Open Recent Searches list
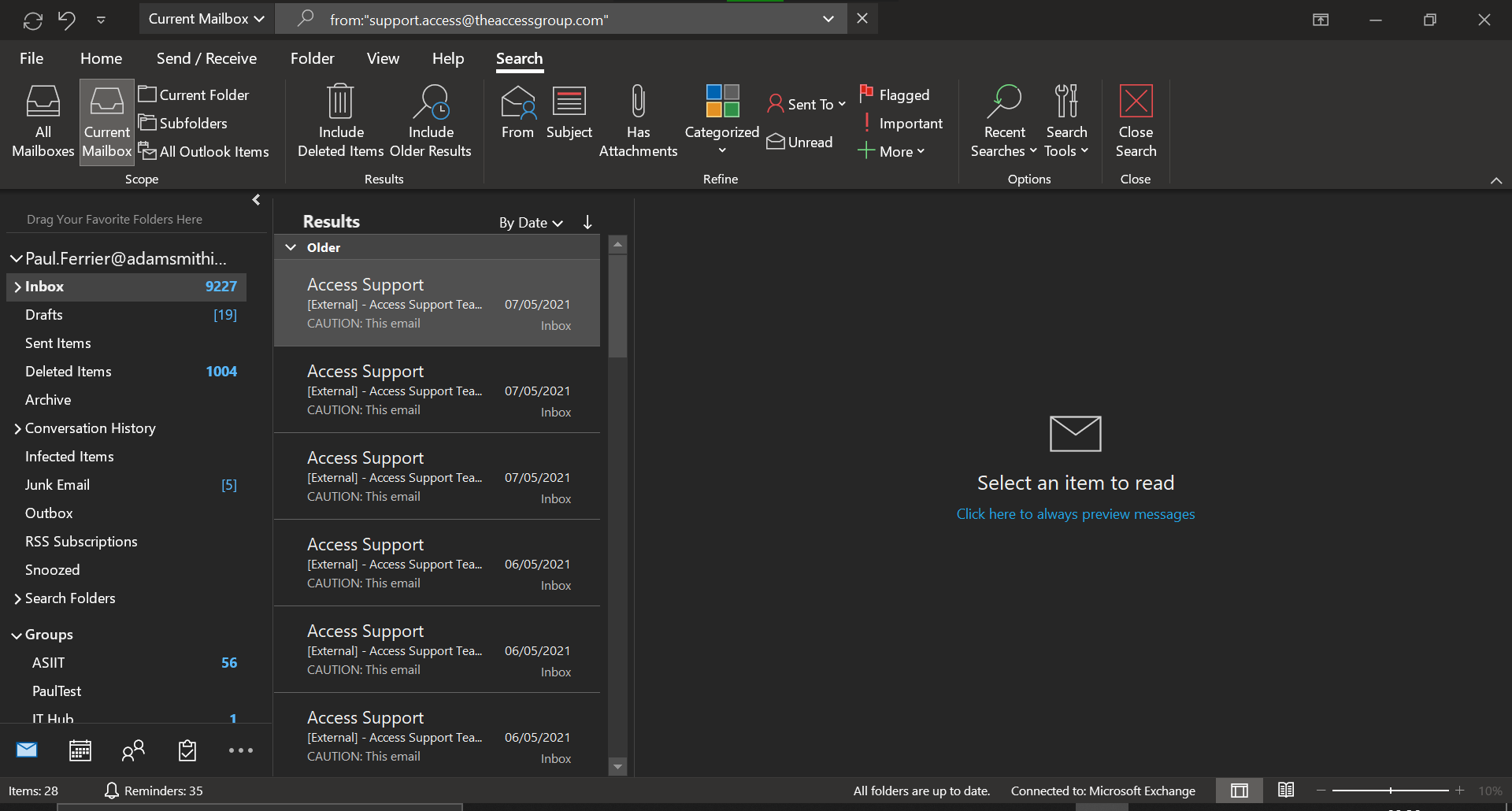 coord(1004,122)
